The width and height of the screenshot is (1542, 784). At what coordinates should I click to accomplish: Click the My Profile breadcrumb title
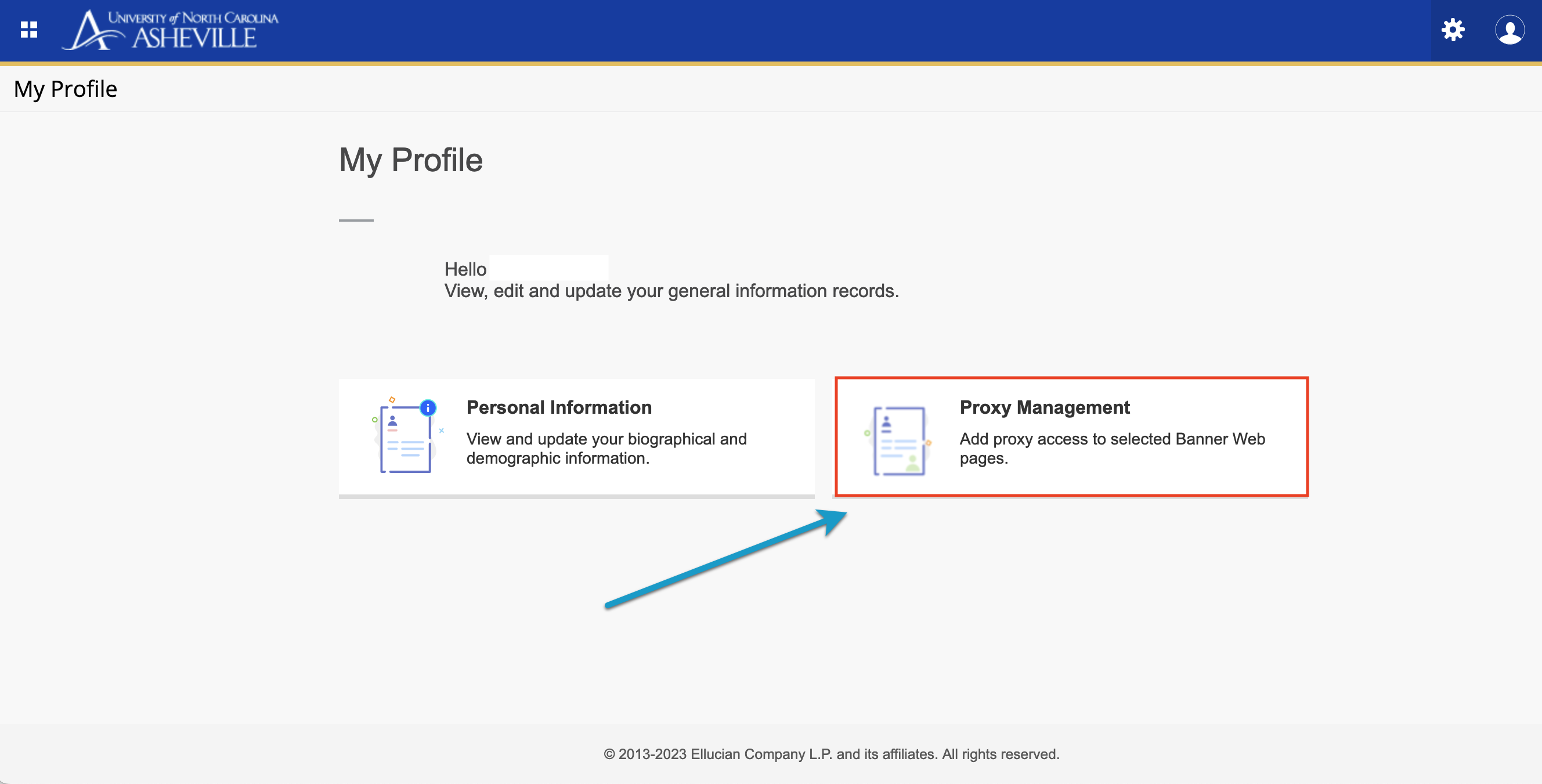[x=65, y=89]
